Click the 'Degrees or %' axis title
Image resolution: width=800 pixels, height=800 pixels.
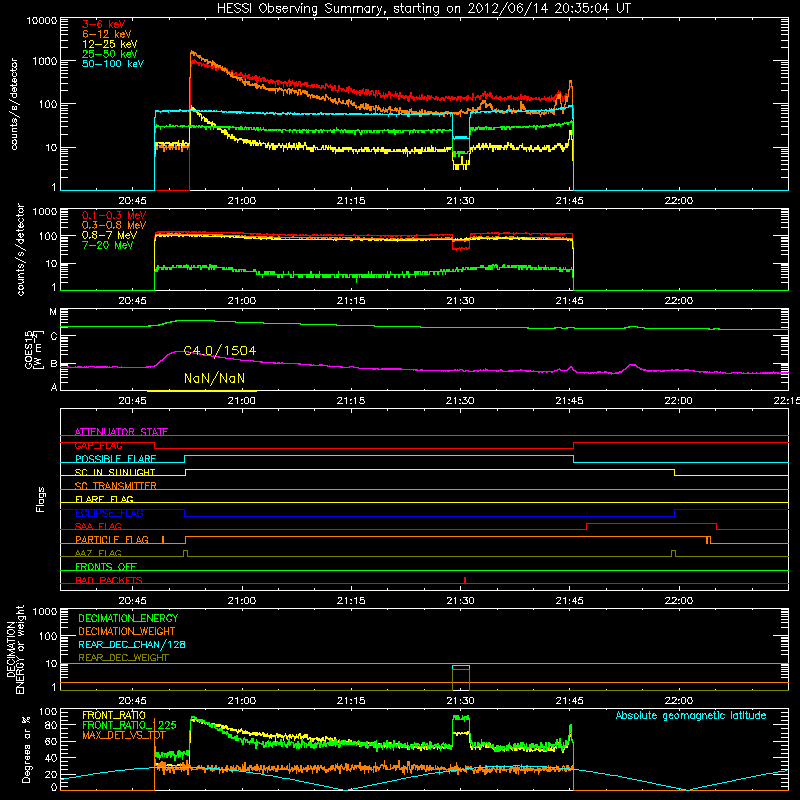[x=26, y=749]
